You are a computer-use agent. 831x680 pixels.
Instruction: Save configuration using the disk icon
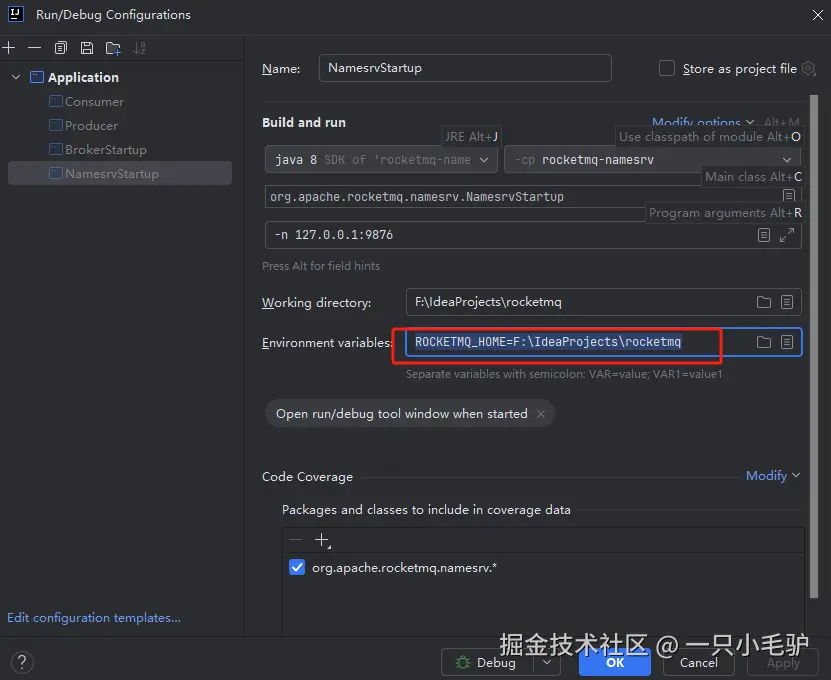pos(87,48)
